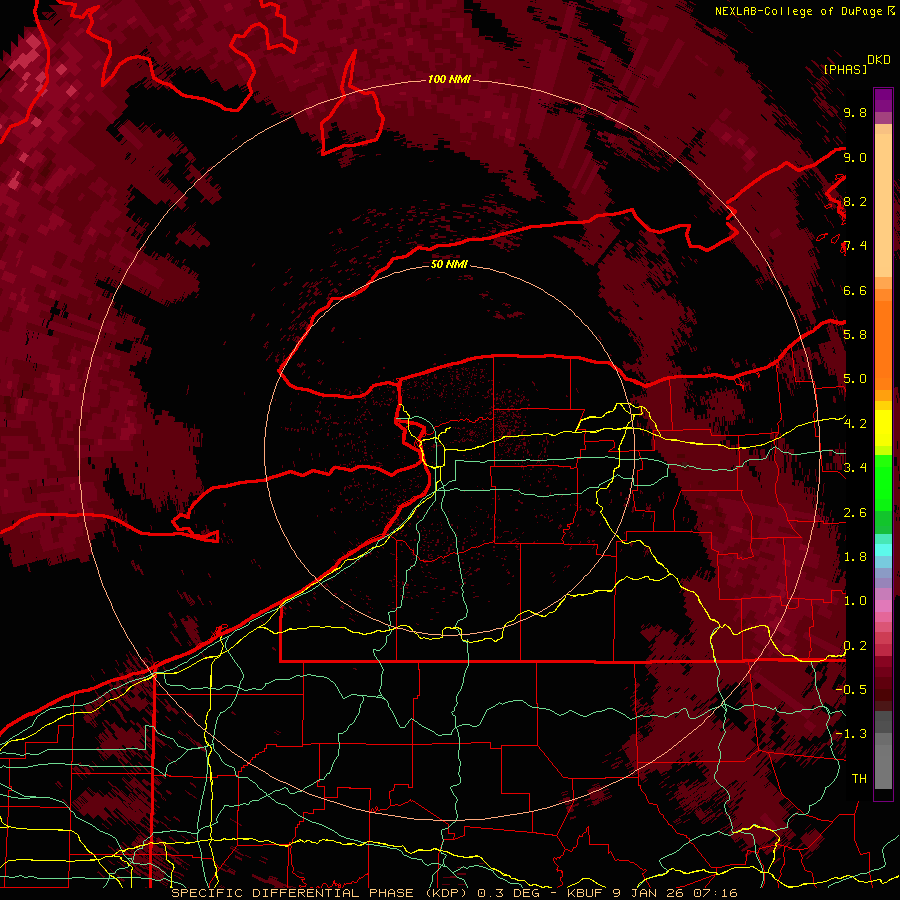The image size is (900, 900).
Task: Select the 3.4 scale label
Action: [855, 468]
